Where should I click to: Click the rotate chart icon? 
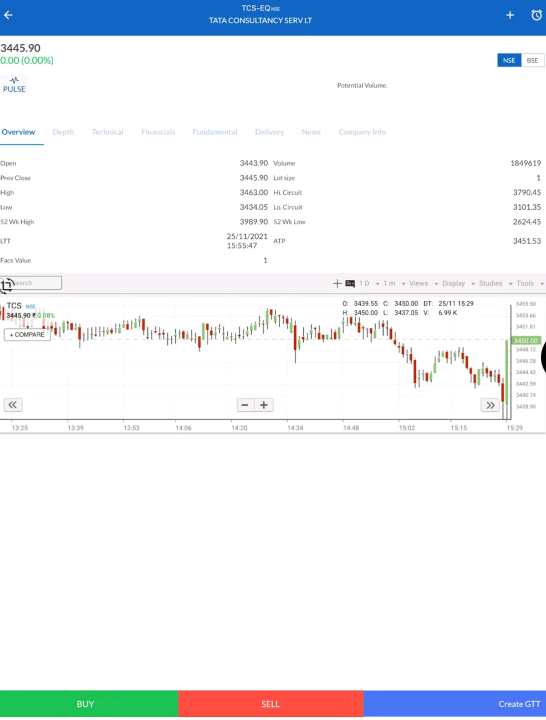coord(6,286)
